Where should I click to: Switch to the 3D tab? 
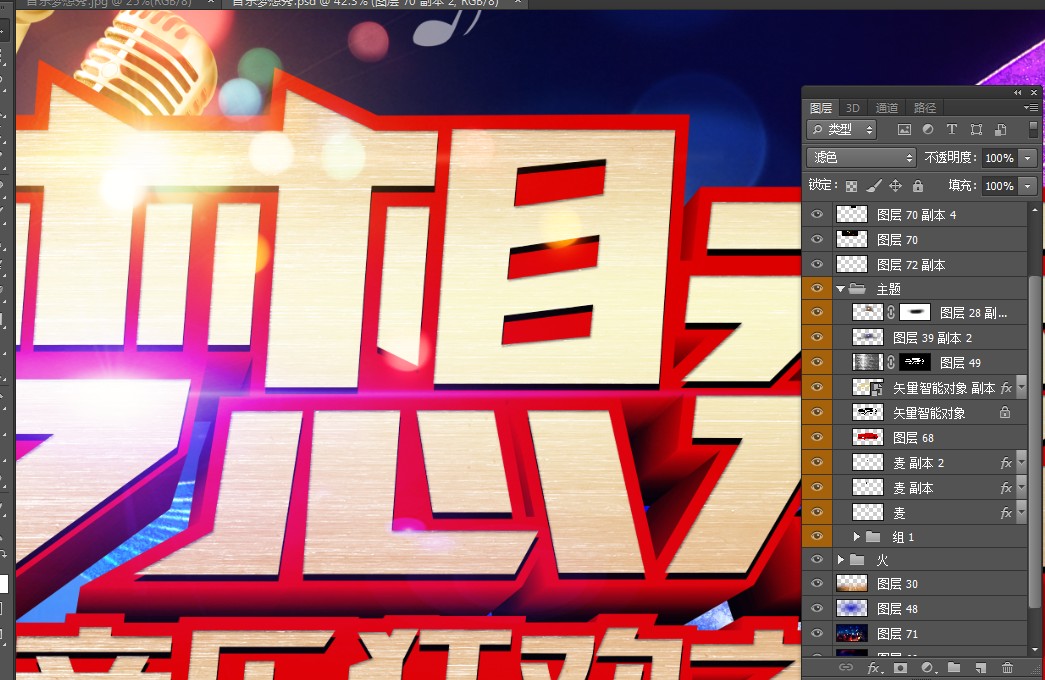point(852,107)
